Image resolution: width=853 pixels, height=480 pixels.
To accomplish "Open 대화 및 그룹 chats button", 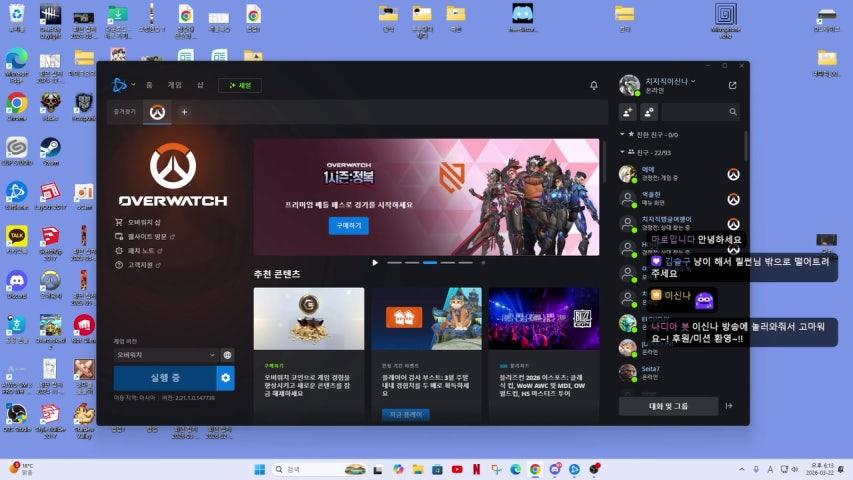I will point(668,406).
